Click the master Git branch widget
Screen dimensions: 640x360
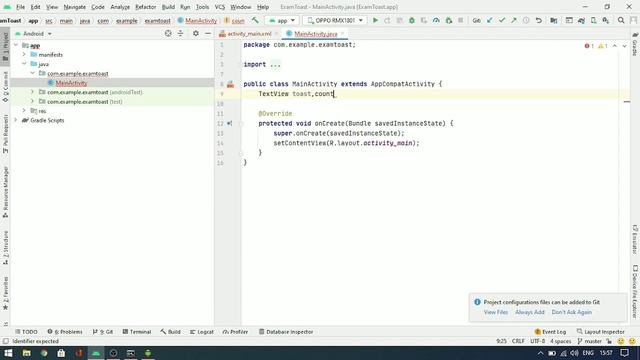click(x=589, y=341)
